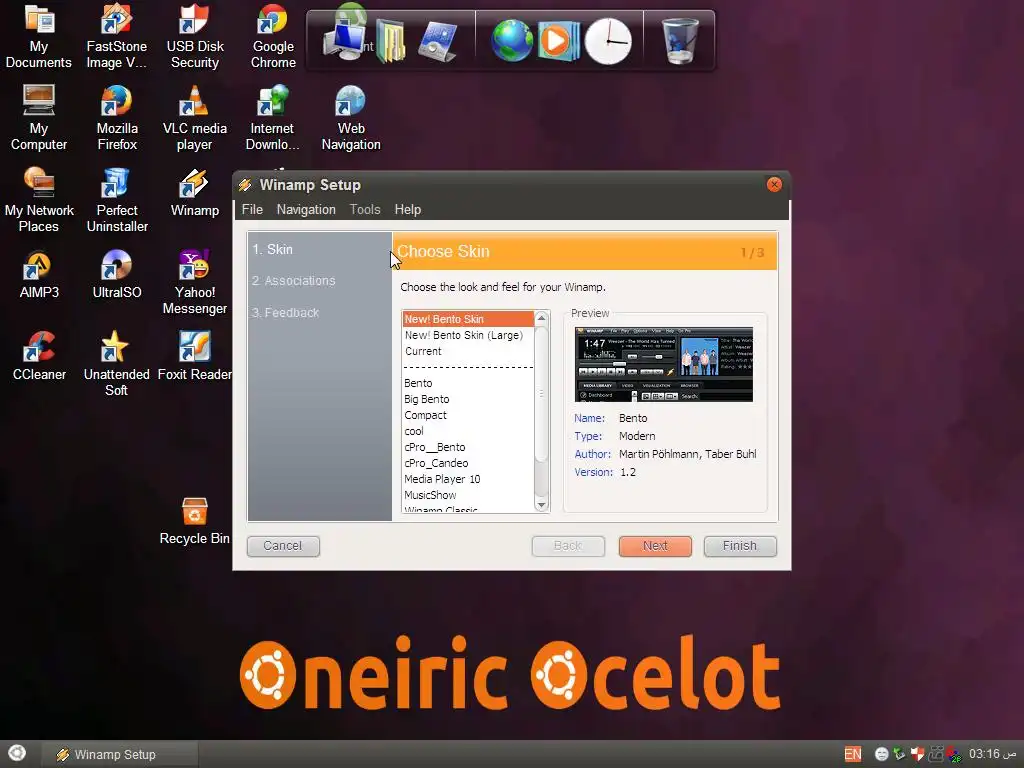Open My Documents desktop icon
This screenshot has width=1024, height=768.
click(39, 37)
